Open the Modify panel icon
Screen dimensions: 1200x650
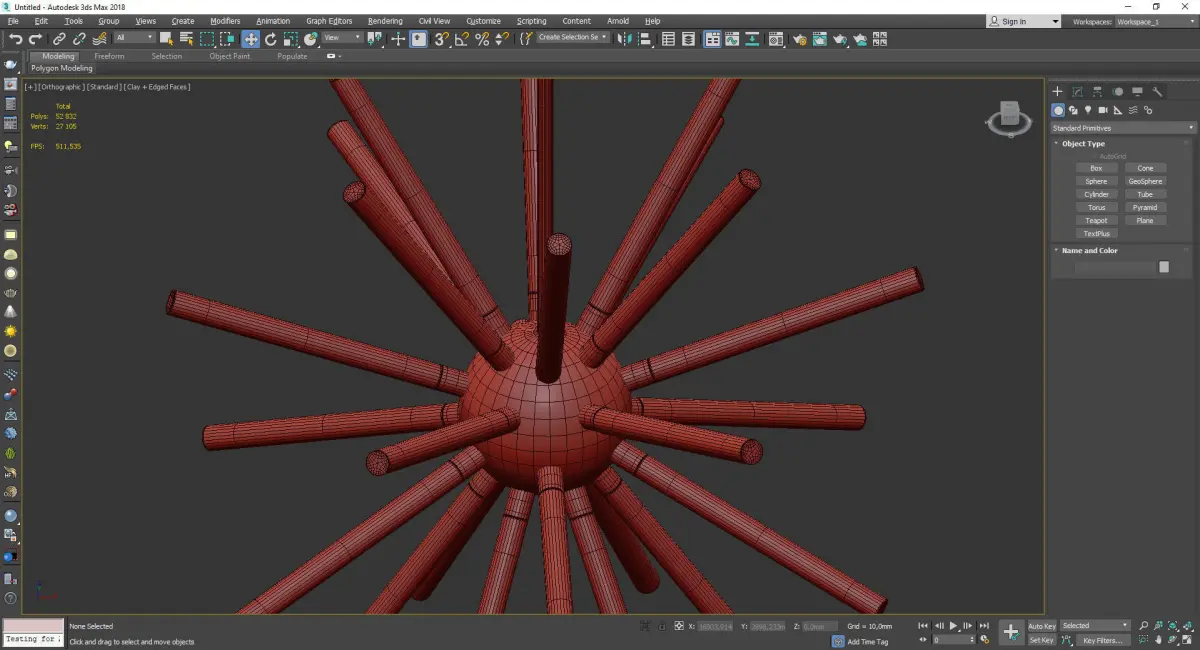(x=1077, y=92)
